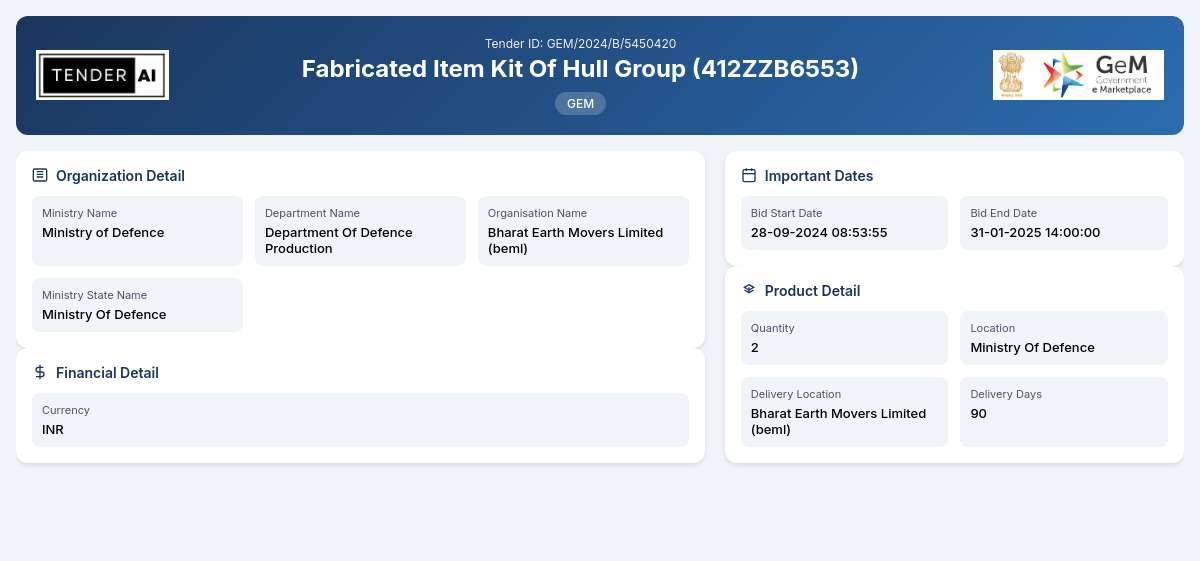Click the Organization Detail list icon
Screen dimensions: 1200x561
[40, 175]
